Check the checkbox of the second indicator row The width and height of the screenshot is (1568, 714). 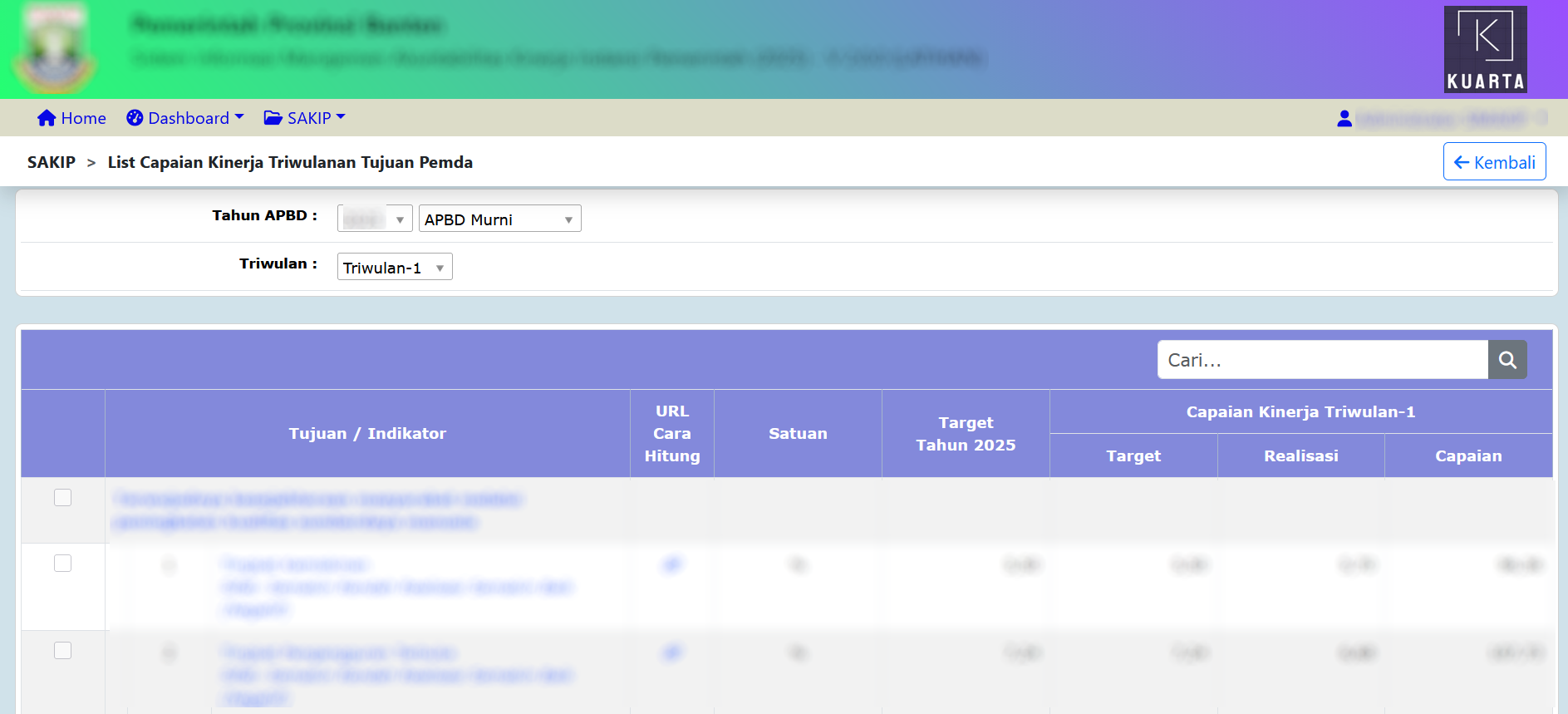click(62, 651)
